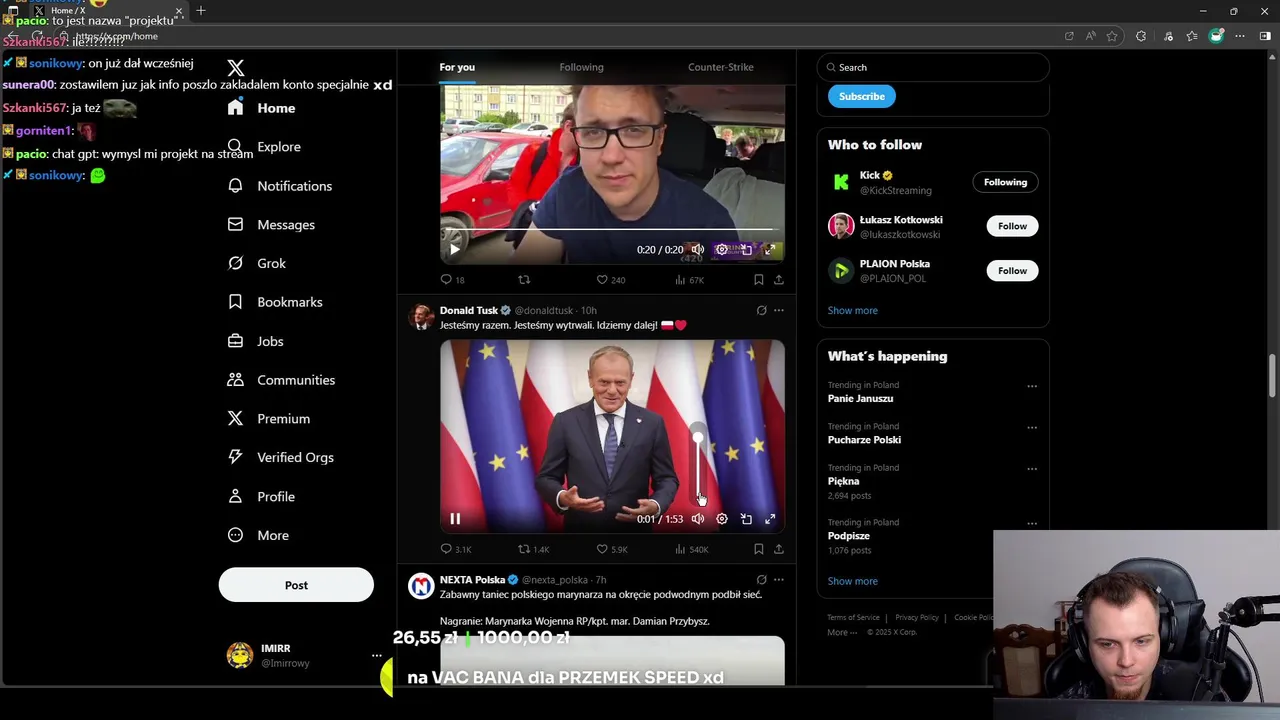Open Donald Tusk profile name link
The image size is (1280, 720).
point(468,311)
